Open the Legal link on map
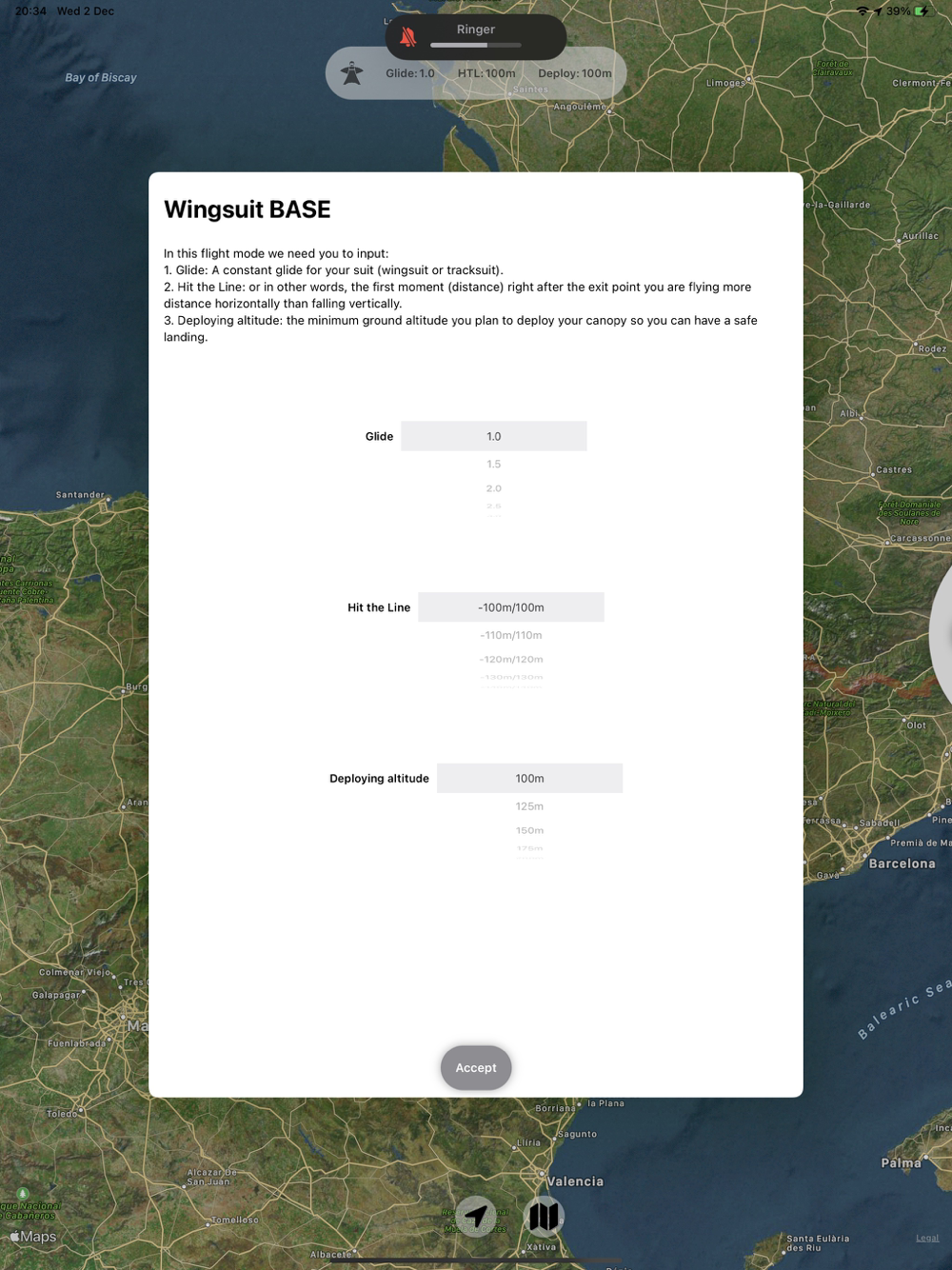The height and width of the screenshot is (1270, 952). (927, 1238)
